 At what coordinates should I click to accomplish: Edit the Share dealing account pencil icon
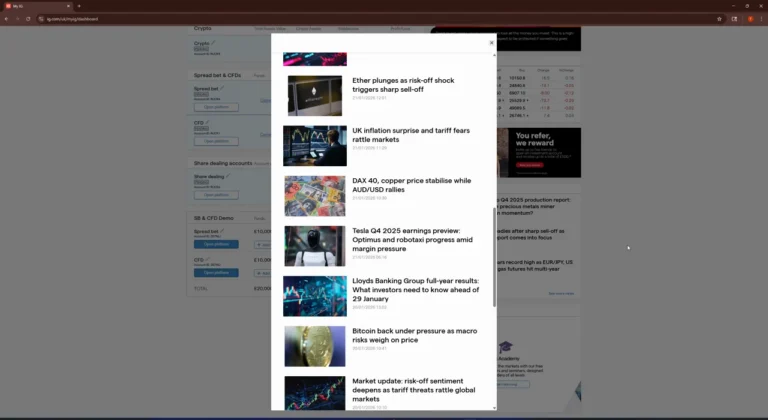(x=228, y=176)
